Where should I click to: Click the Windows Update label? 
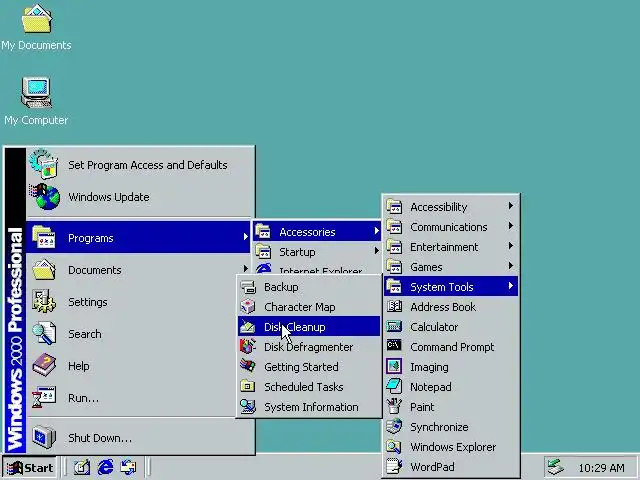click(109, 197)
